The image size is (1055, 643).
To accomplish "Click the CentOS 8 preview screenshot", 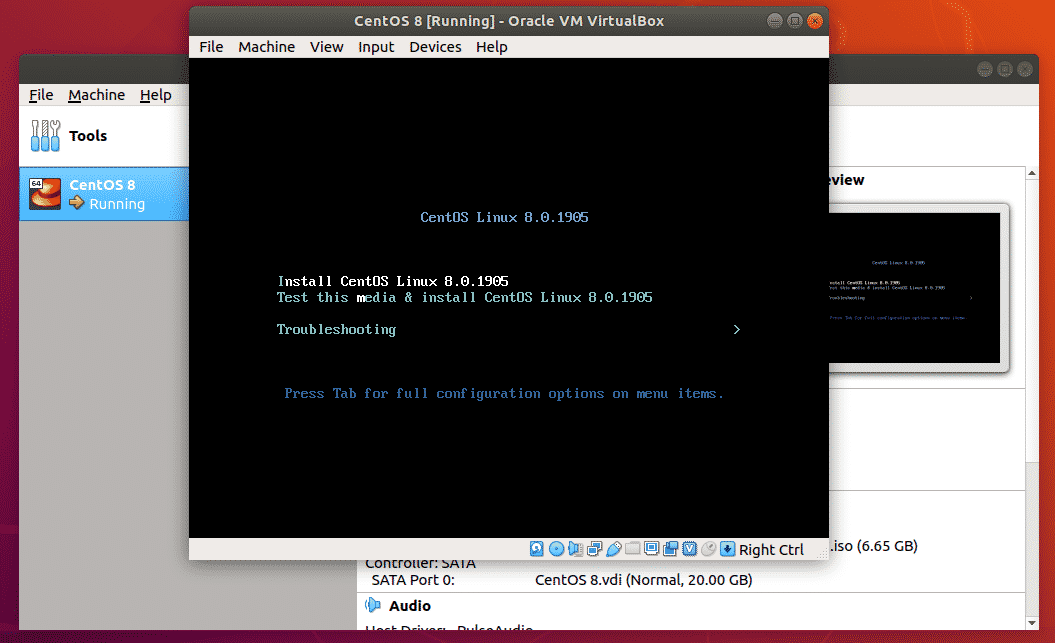I will [x=913, y=286].
